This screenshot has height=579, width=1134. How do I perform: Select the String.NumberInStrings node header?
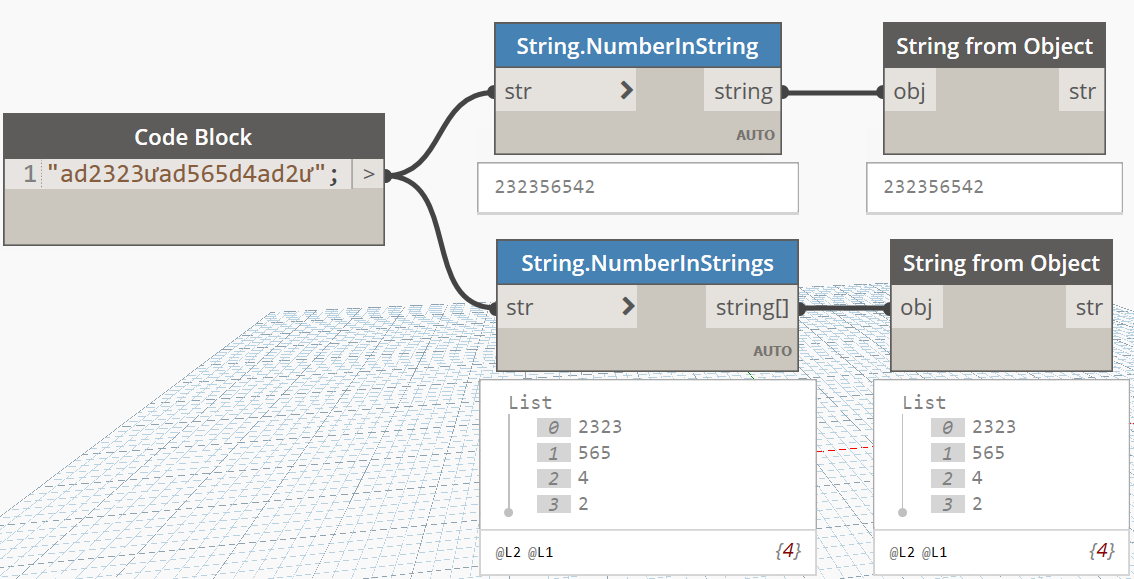647,263
